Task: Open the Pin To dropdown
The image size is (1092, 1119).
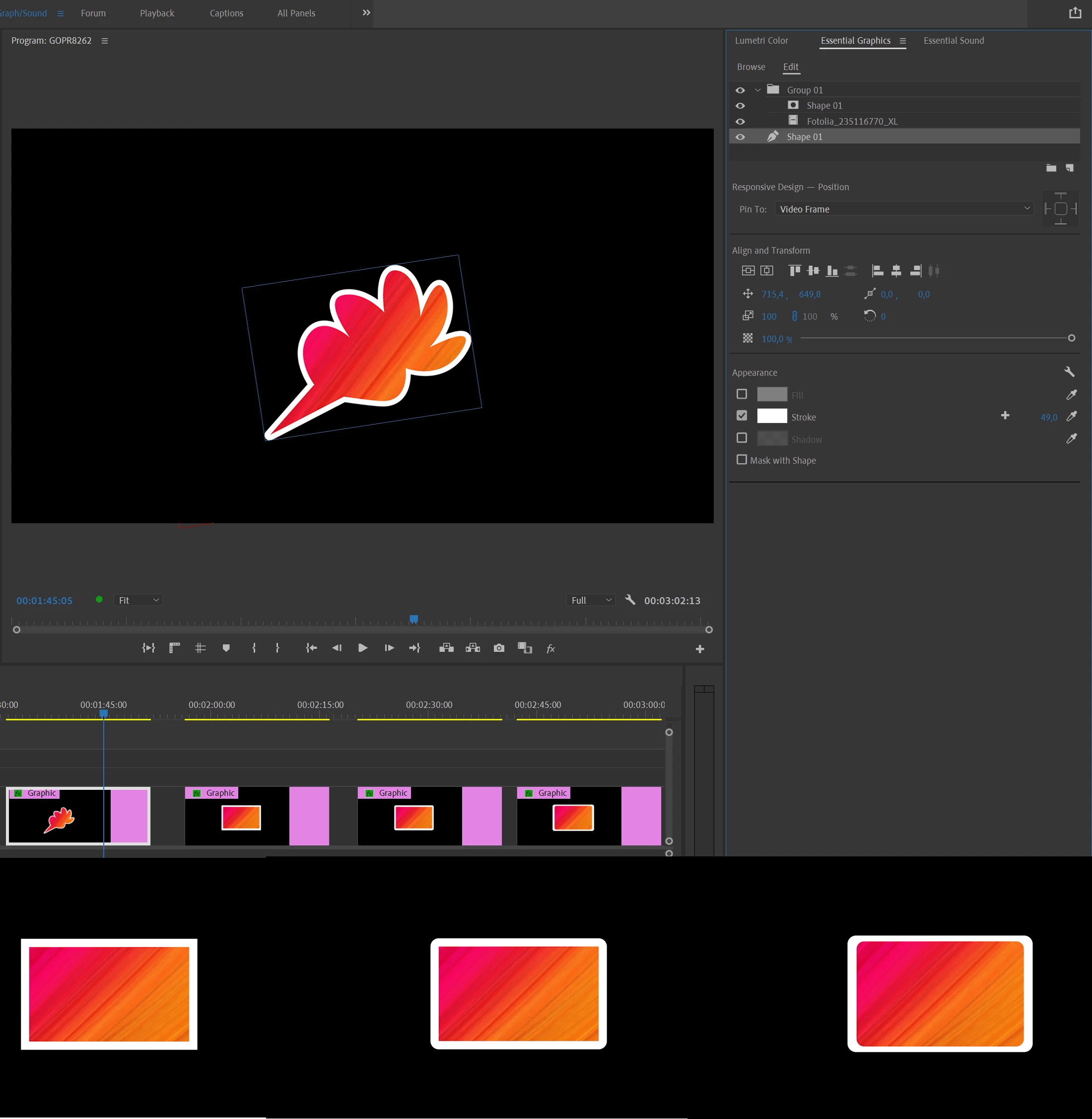Action: click(904, 209)
